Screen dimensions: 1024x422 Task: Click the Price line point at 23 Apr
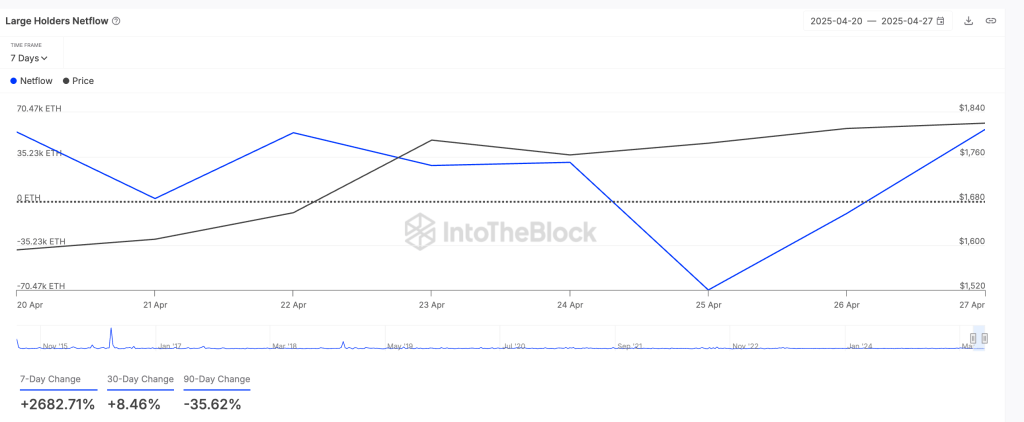tap(431, 140)
